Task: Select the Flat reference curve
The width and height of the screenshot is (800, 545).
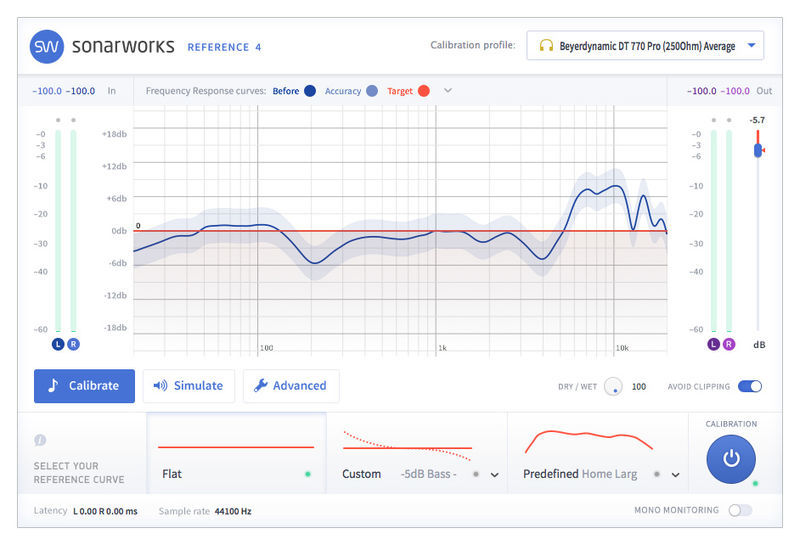Action: click(x=236, y=453)
